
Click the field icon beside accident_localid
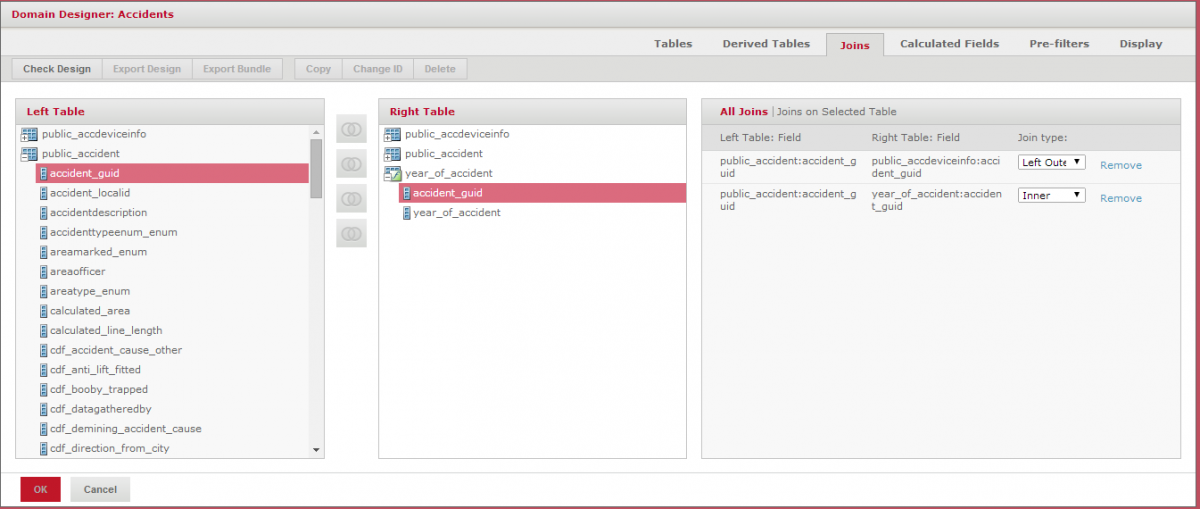(43, 193)
